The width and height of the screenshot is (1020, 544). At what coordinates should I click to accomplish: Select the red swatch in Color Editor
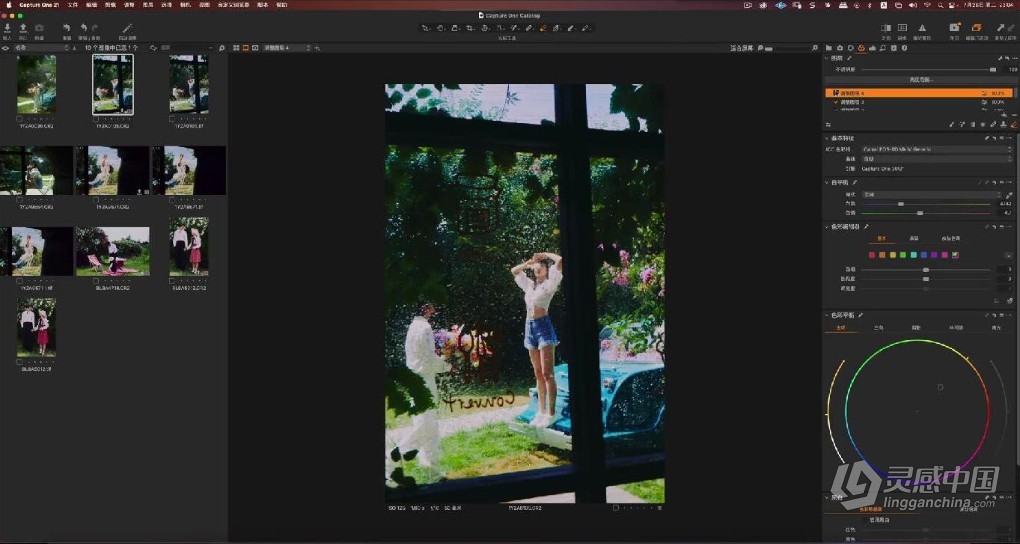[871, 255]
